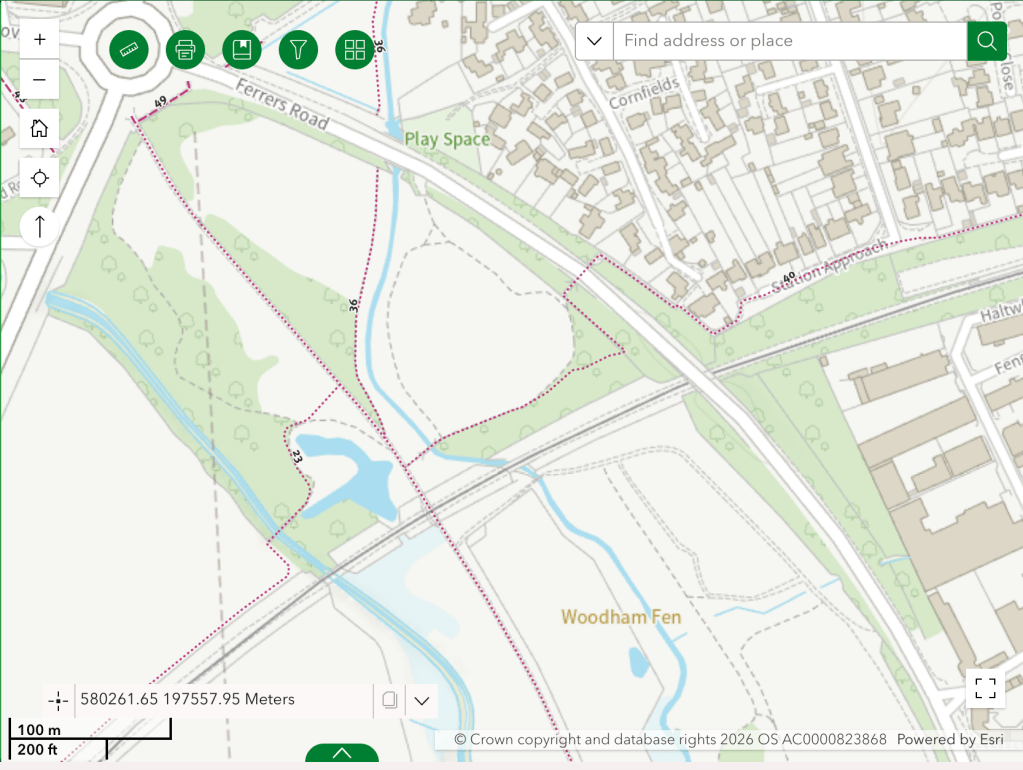Image resolution: width=1023 pixels, height=770 pixels.
Task: Click the Find address or place field
Action: [x=790, y=41]
